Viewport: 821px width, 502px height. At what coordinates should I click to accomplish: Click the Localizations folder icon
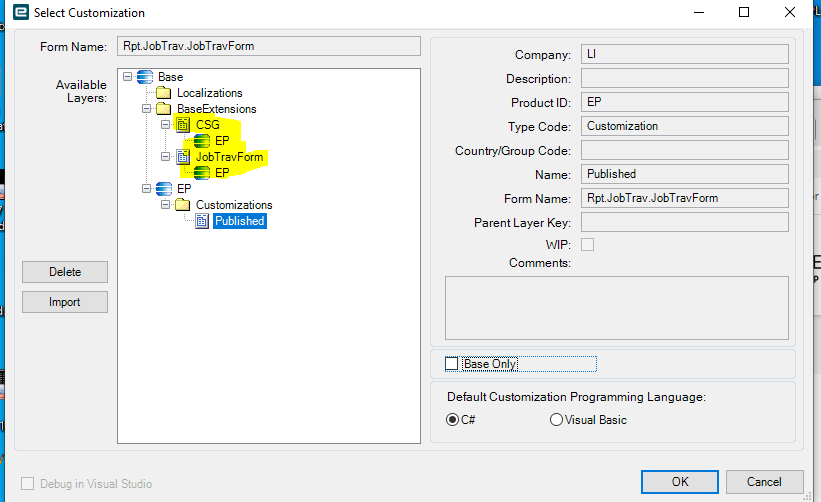click(164, 93)
